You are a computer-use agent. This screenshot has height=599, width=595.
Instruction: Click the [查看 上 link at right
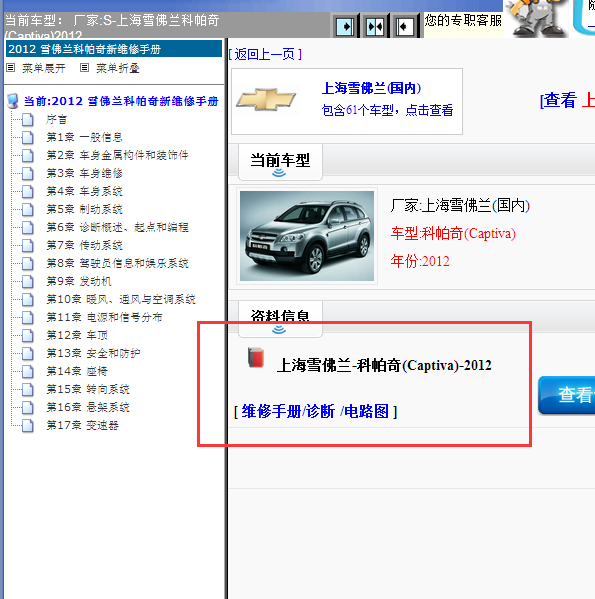[568, 100]
